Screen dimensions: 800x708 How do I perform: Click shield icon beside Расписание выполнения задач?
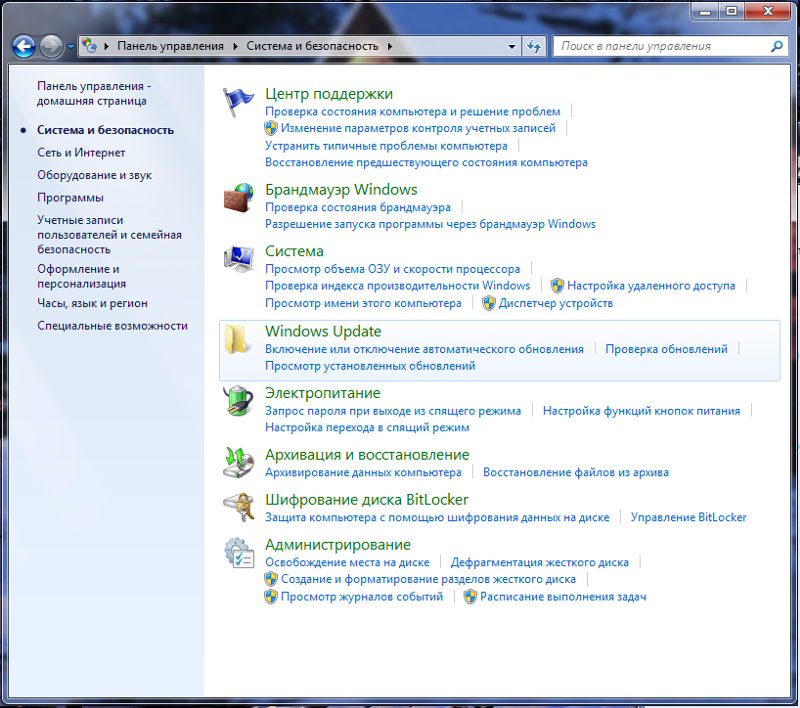(470, 596)
